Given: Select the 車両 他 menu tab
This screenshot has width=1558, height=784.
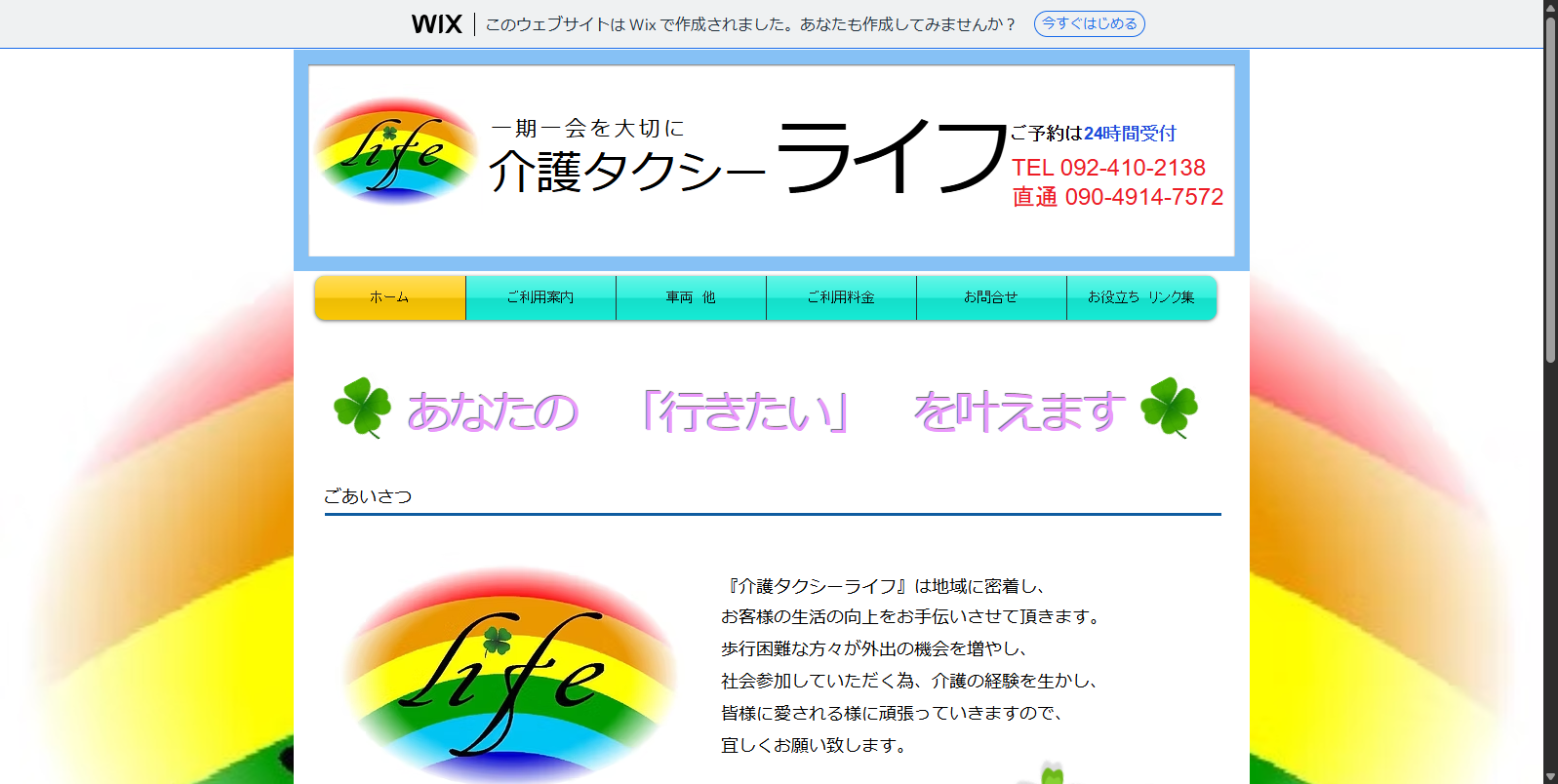Looking at the screenshot, I should [x=691, y=297].
